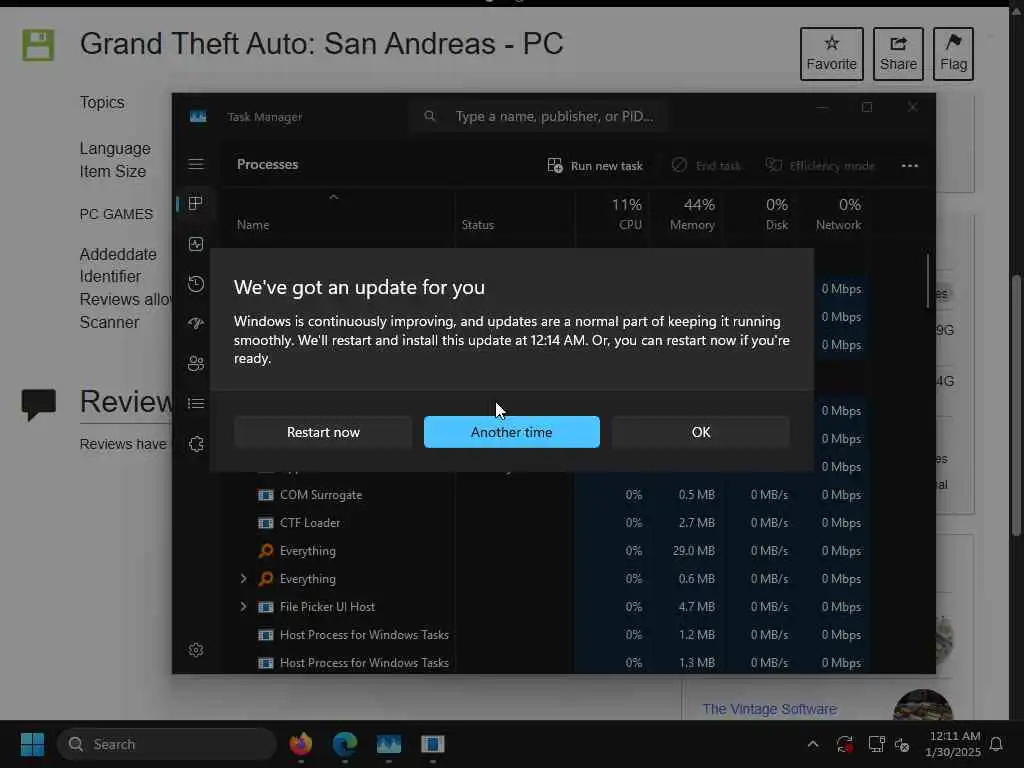The width and height of the screenshot is (1024, 768).
Task: Open Details list icon in sidebar
Action: [x=196, y=404]
